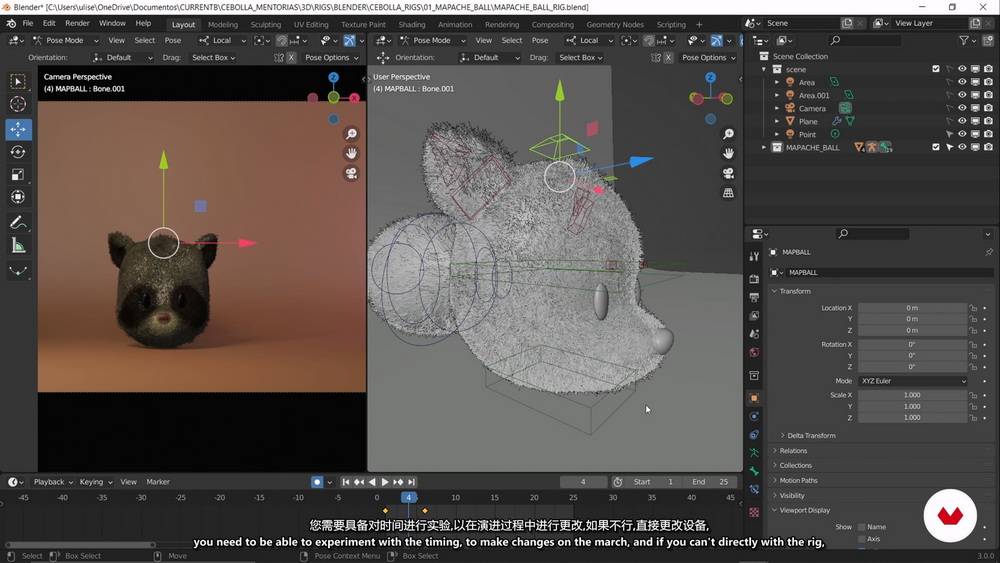
Task: Select the Transform tool
Action: click(18, 197)
